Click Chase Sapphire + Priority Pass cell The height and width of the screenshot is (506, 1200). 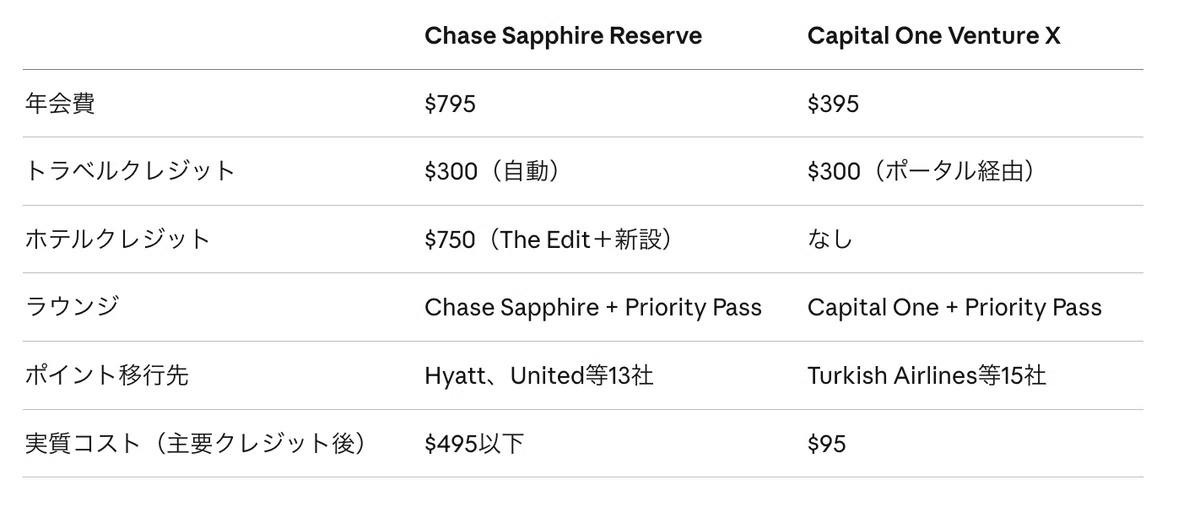(593, 307)
